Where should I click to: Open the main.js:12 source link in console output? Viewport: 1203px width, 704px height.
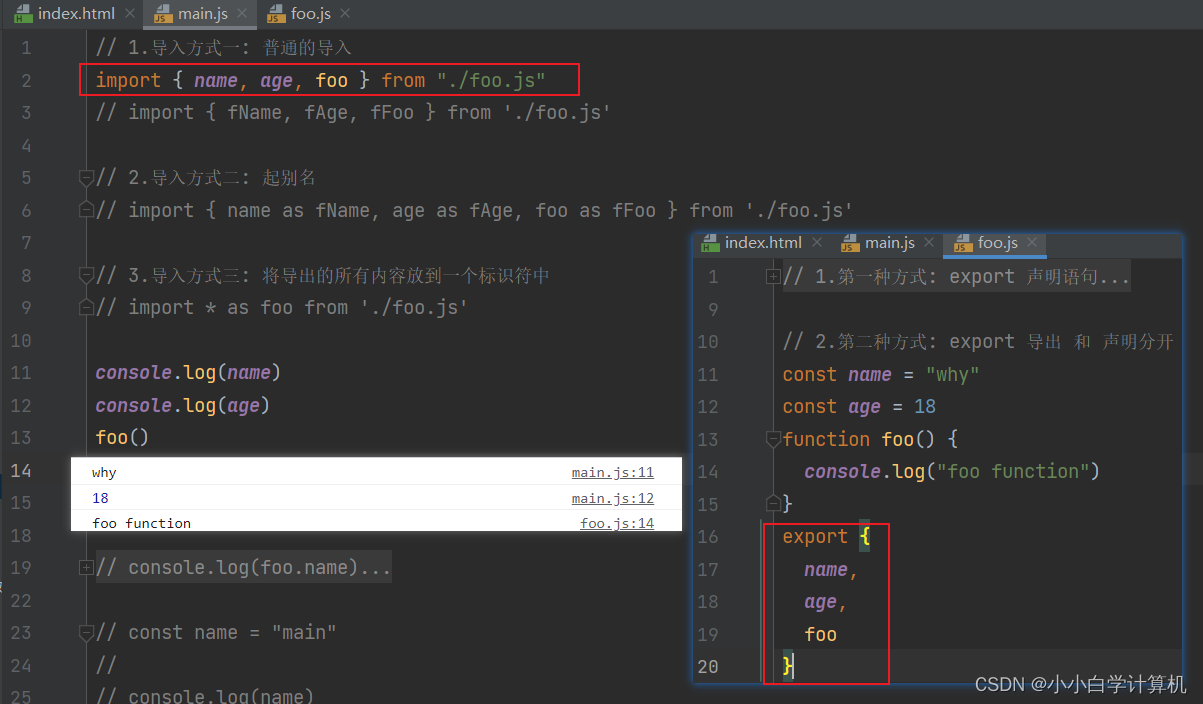[x=613, y=498]
